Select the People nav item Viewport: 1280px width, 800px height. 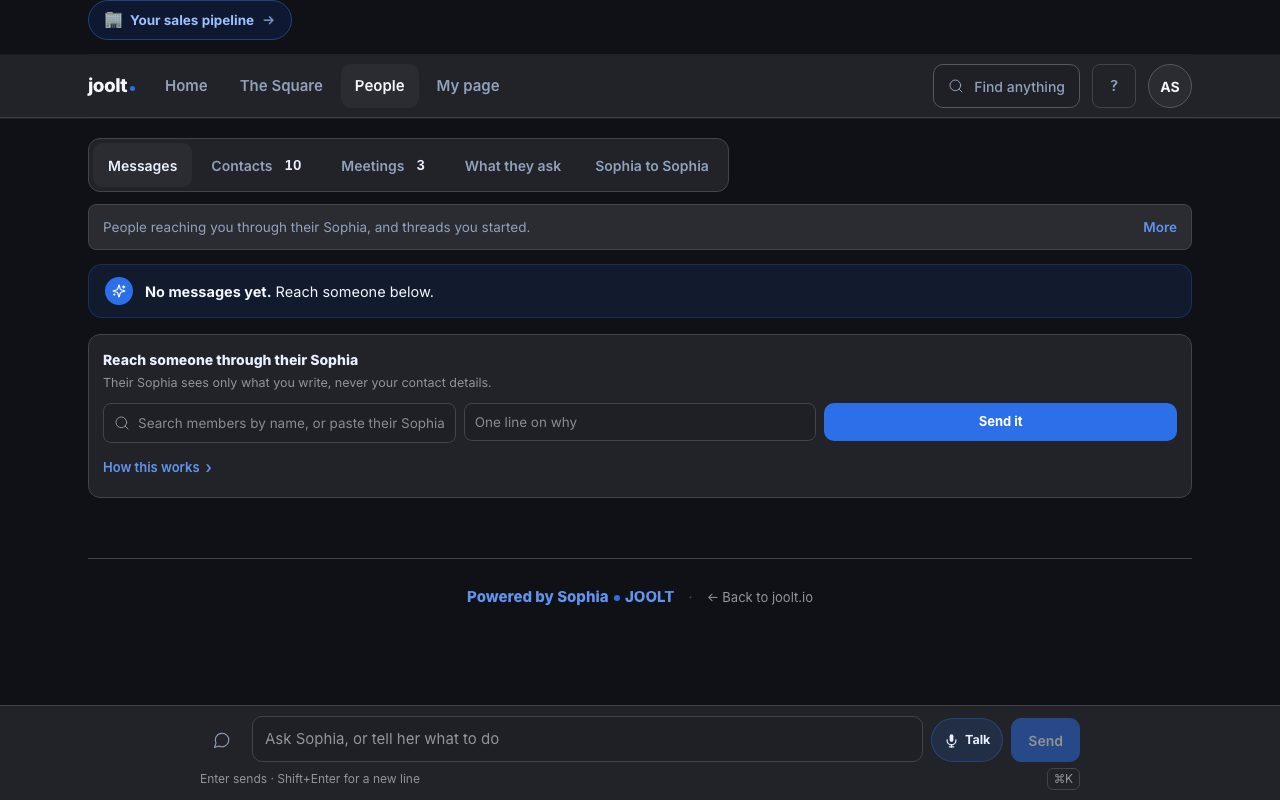pyautogui.click(x=380, y=86)
